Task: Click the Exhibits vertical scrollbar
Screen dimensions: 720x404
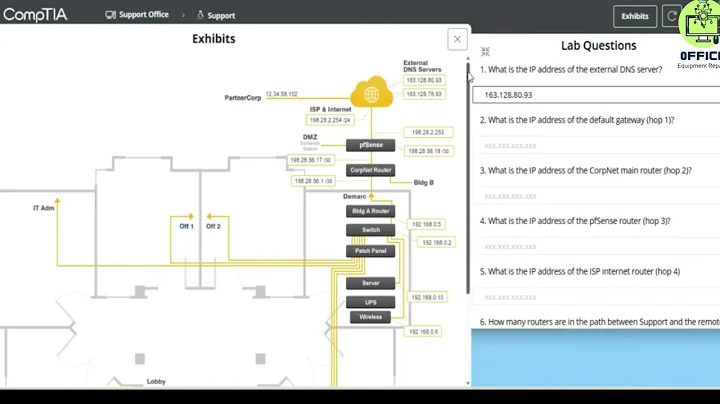Action: pos(468,178)
